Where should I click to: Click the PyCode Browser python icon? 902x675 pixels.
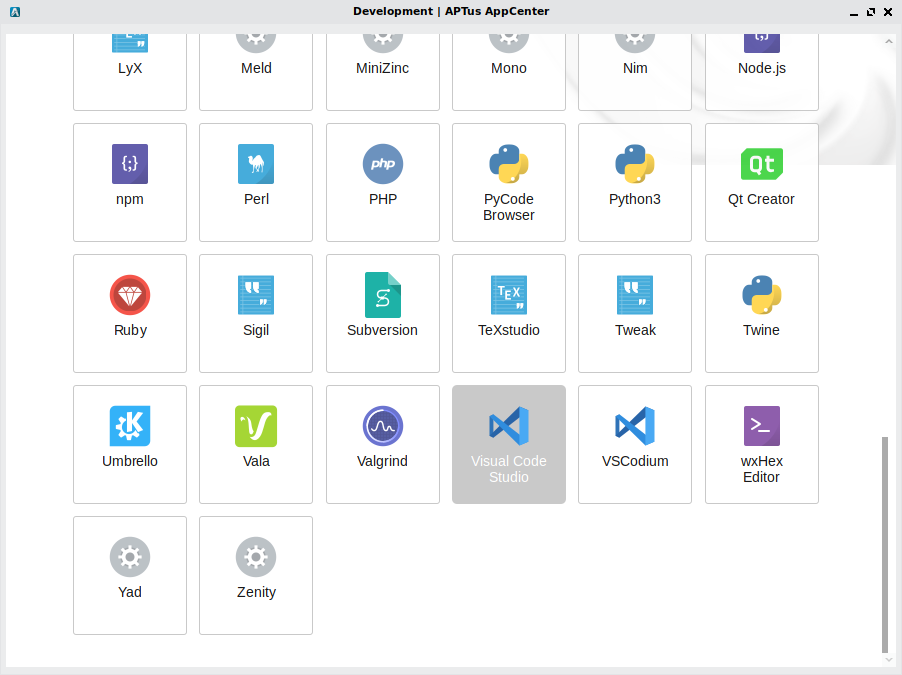pos(509,164)
